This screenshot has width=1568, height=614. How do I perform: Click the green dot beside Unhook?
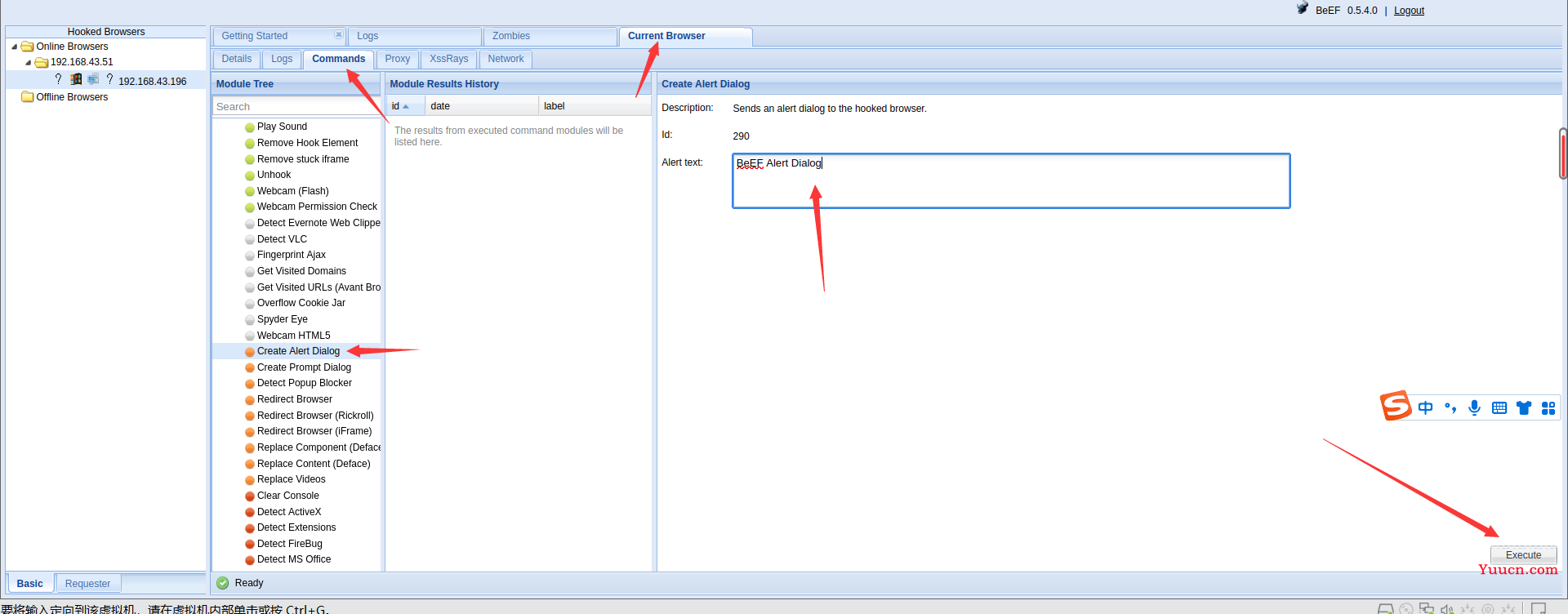(x=250, y=176)
